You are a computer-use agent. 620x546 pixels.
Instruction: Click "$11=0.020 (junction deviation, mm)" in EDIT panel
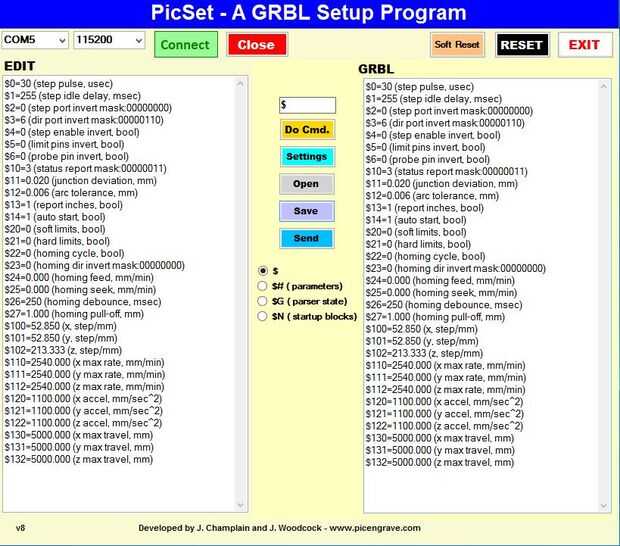81,181
